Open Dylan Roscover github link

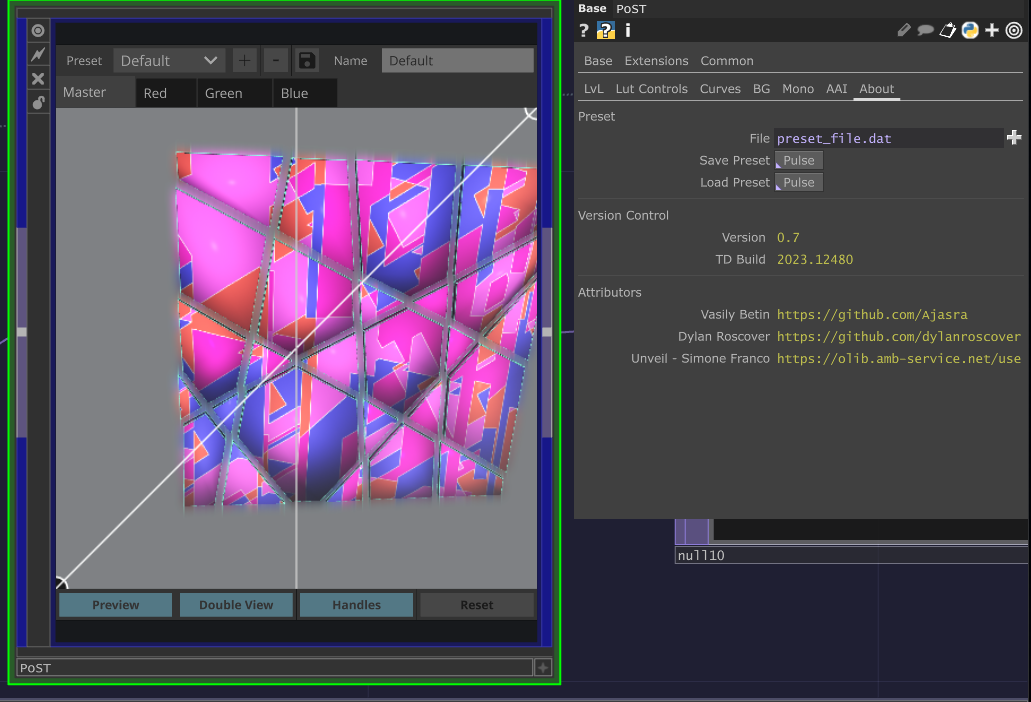[x=899, y=337]
